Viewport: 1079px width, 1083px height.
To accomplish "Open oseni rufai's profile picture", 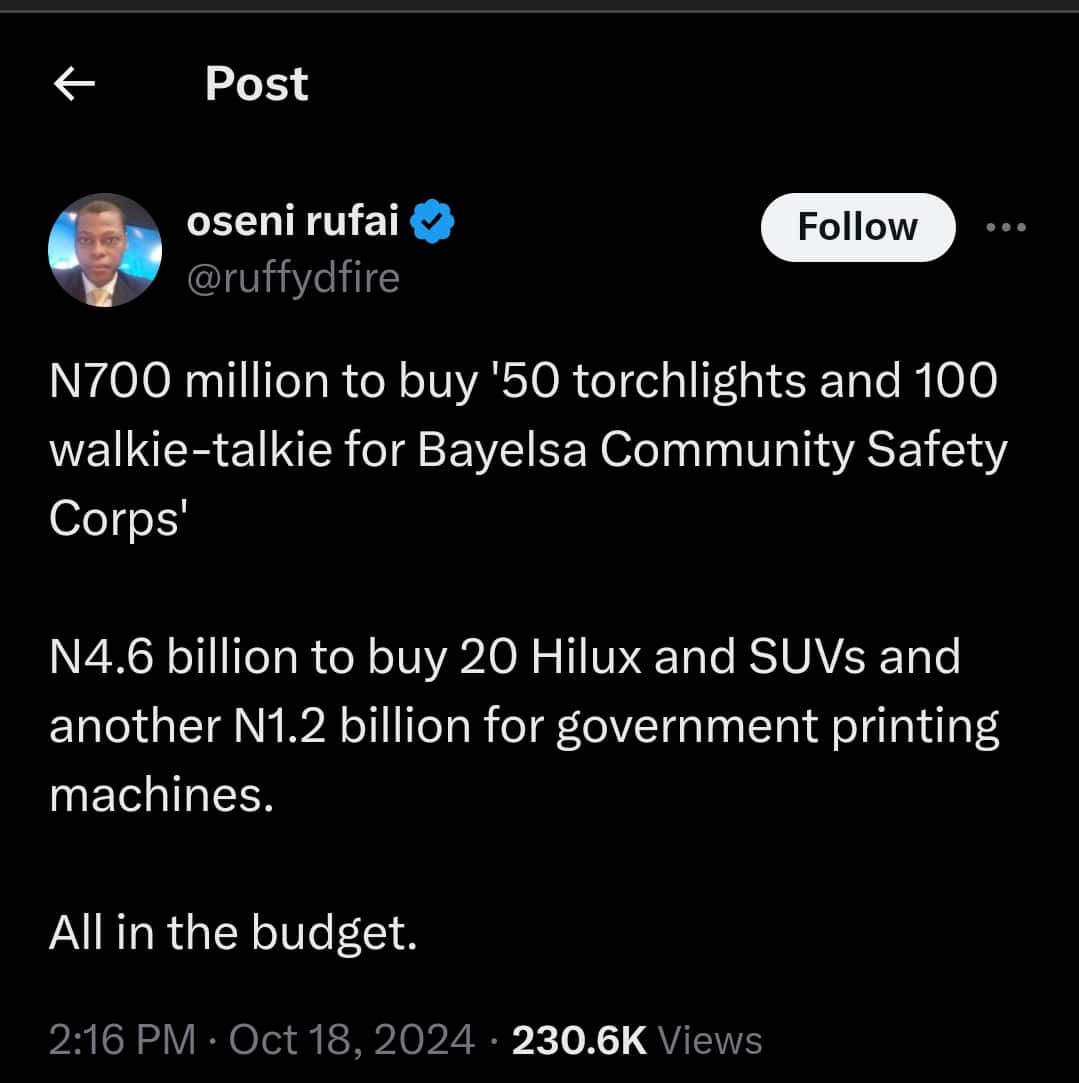I will point(105,250).
